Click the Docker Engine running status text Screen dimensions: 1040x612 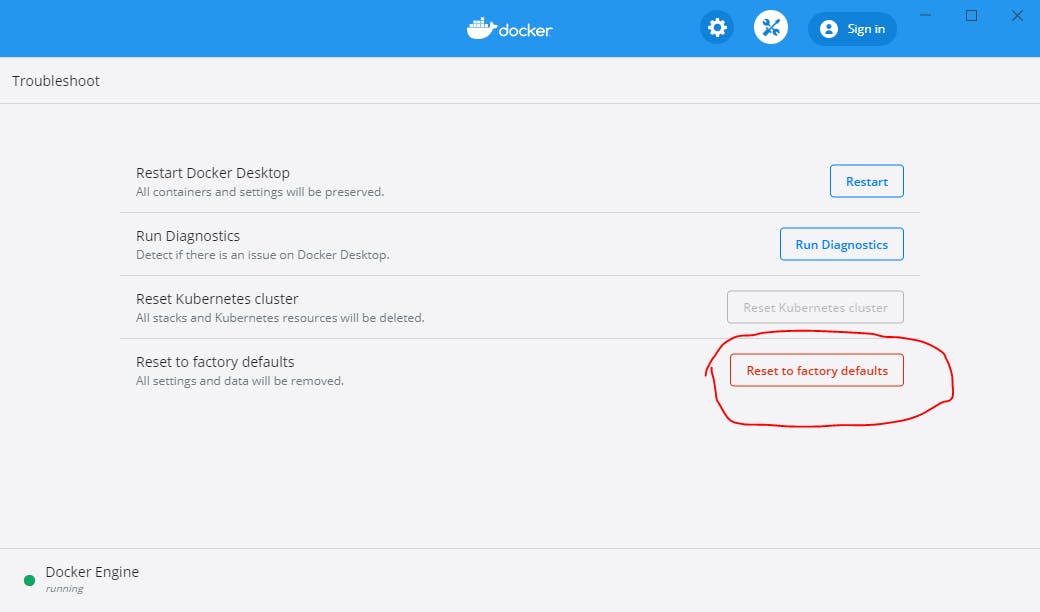(x=64, y=588)
